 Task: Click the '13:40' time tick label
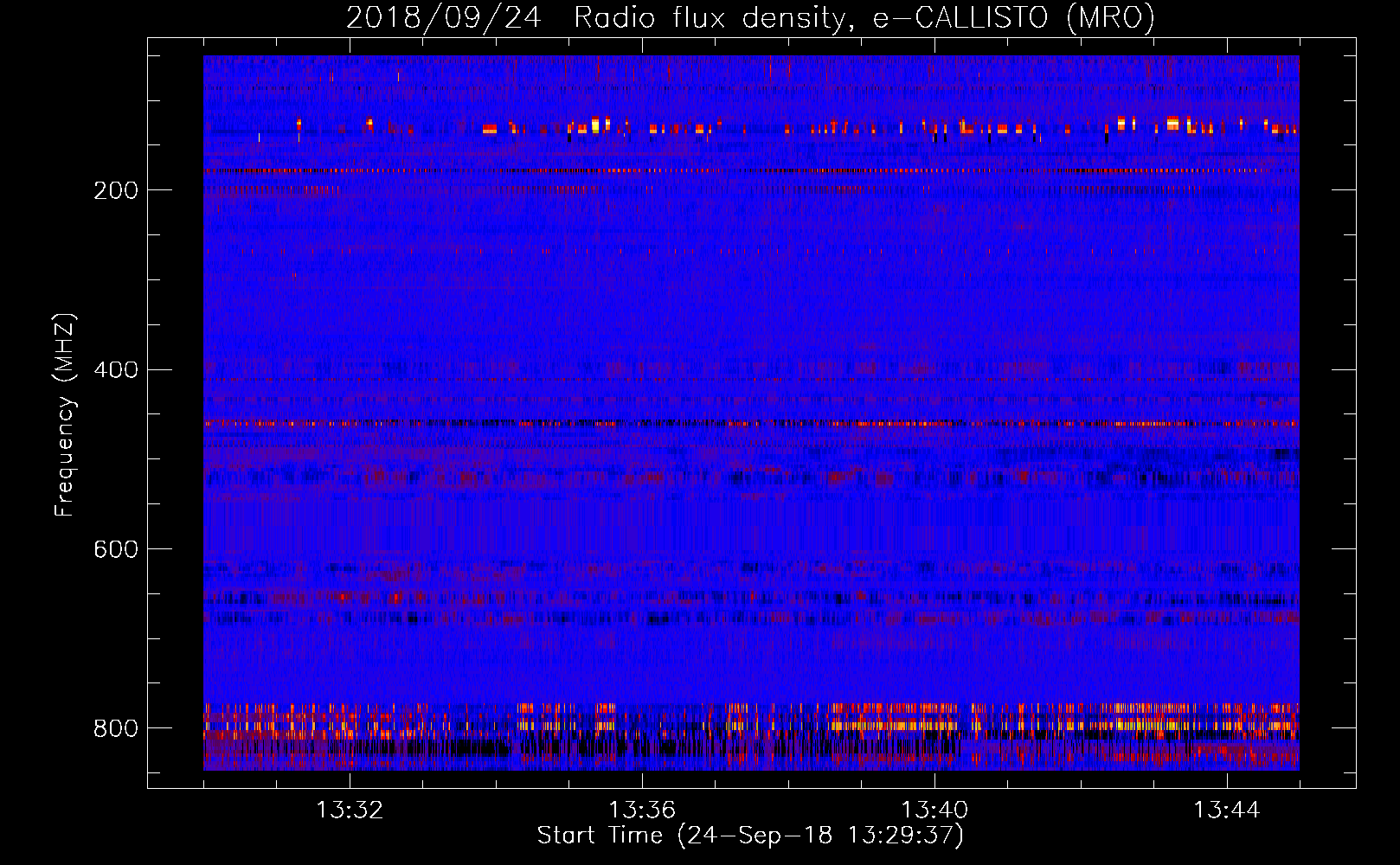pyautogui.click(x=934, y=811)
